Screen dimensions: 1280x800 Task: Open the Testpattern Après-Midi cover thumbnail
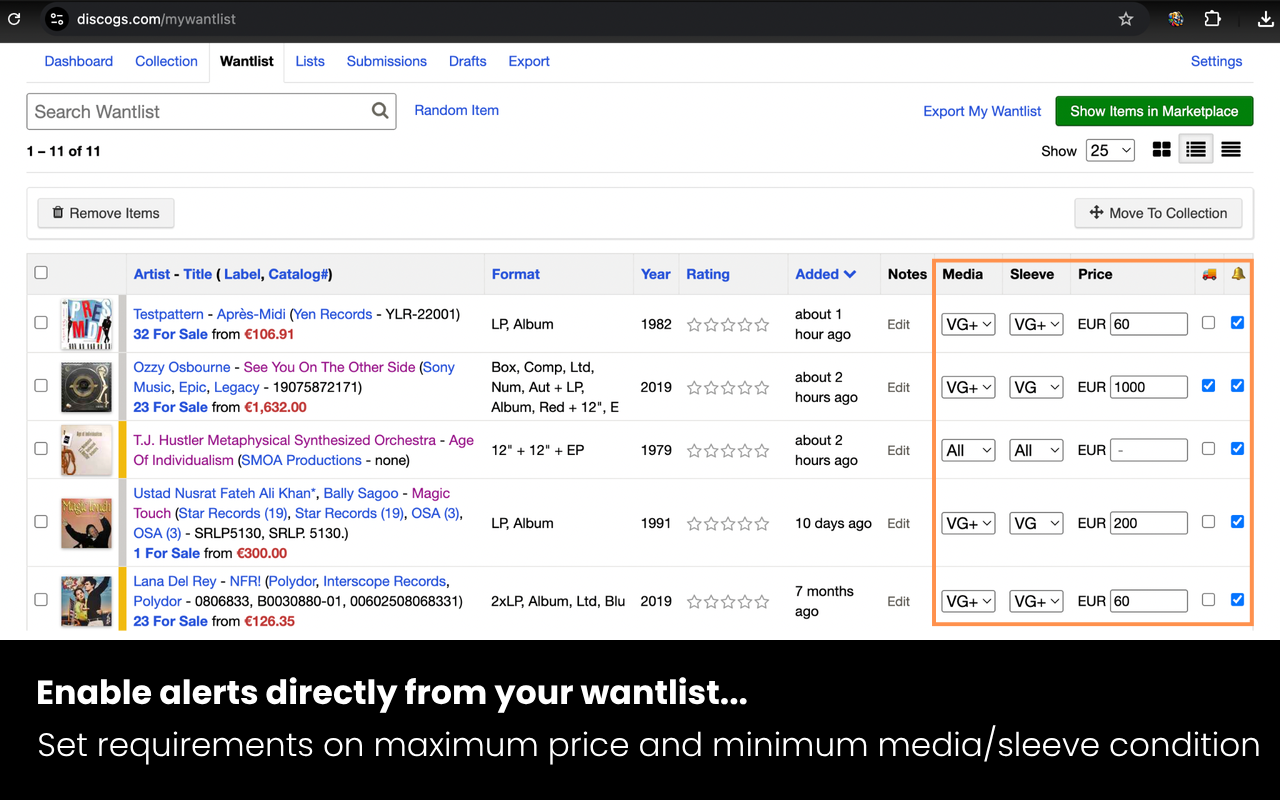click(x=86, y=324)
